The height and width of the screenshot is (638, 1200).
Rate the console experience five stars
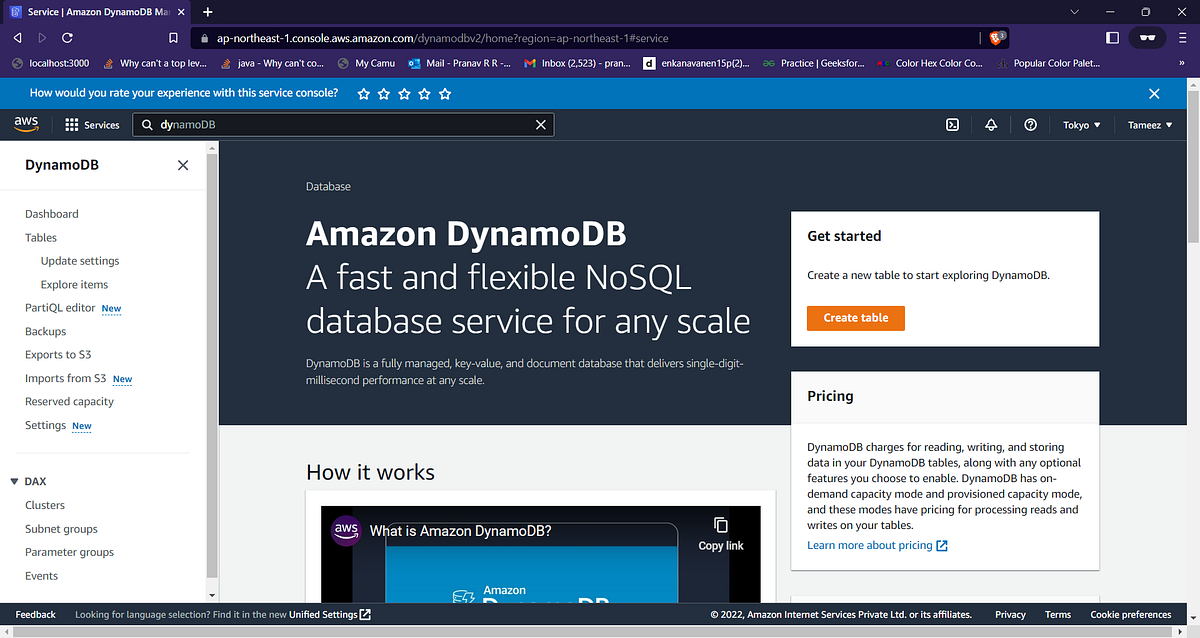point(444,93)
